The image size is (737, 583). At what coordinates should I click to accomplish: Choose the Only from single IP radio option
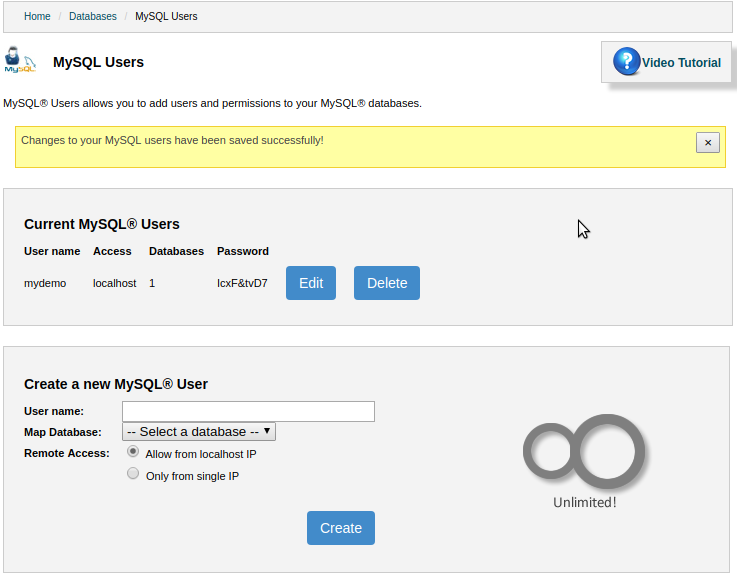[133, 473]
